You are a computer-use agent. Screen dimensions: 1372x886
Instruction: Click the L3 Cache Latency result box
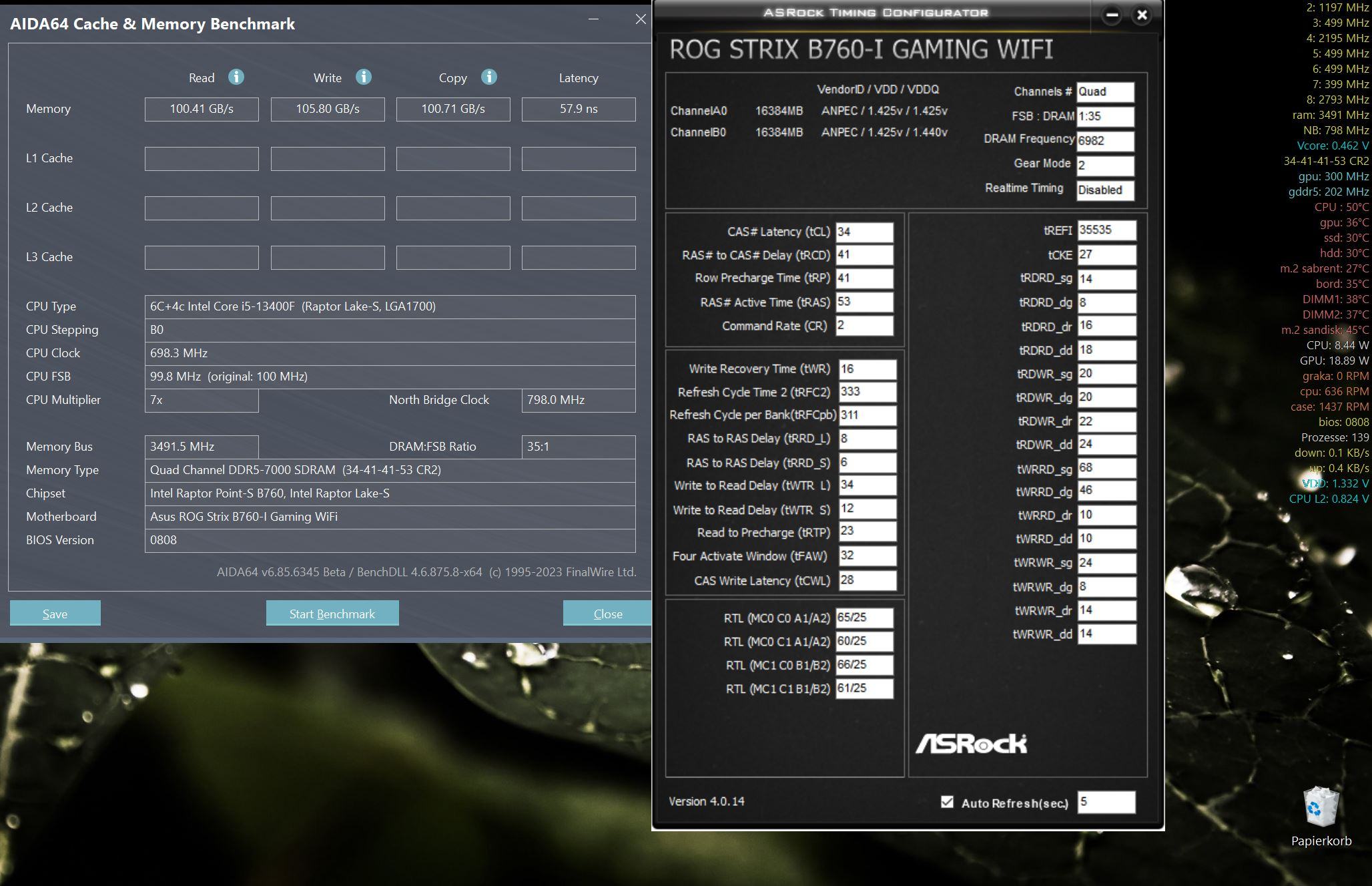579,257
